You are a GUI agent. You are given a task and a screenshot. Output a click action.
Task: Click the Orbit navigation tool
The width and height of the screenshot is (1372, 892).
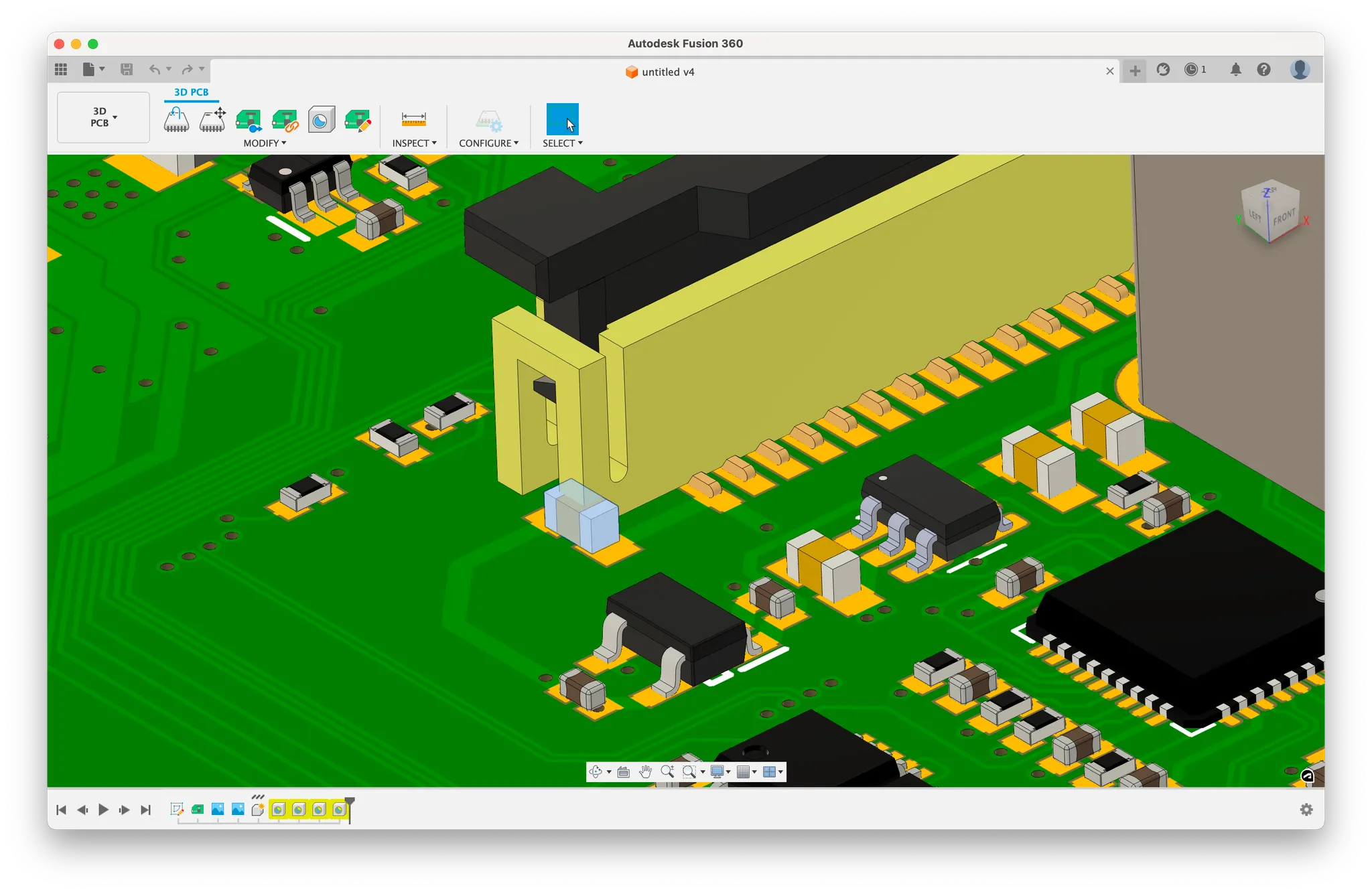pyautogui.click(x=596, y=772)
